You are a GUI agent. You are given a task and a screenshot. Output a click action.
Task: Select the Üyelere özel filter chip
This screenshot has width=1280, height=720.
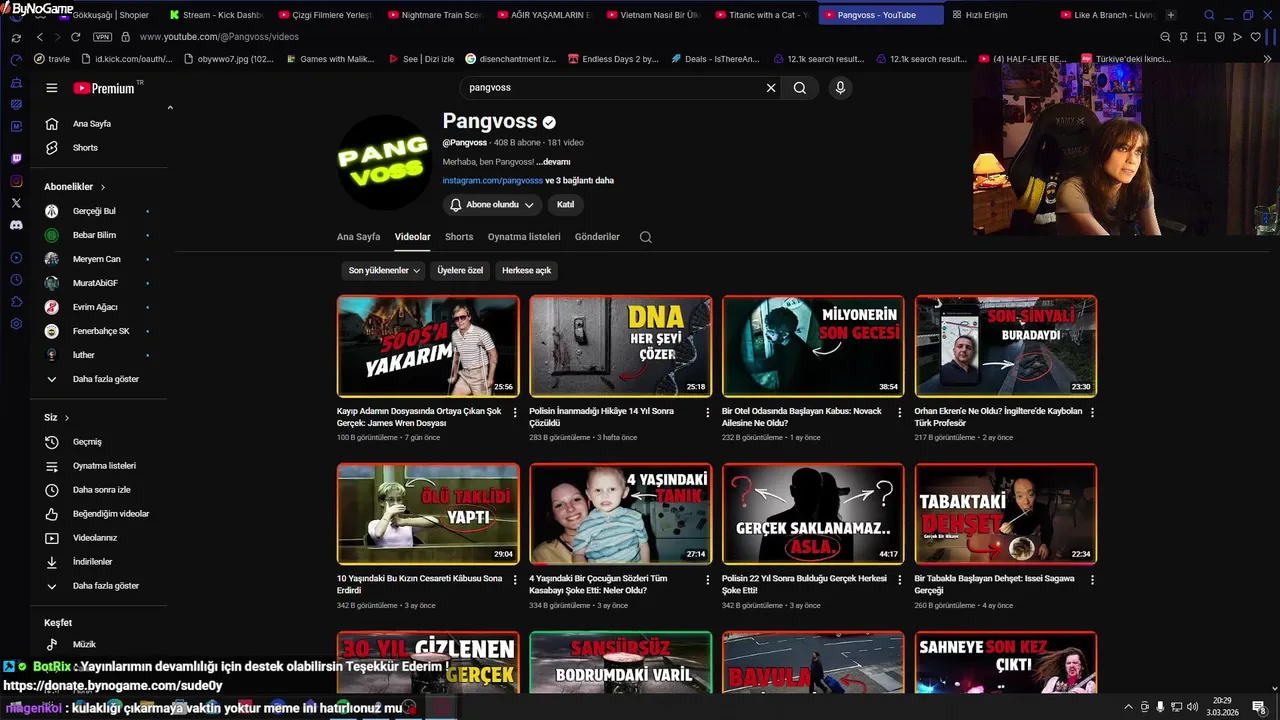pos(460,270)
